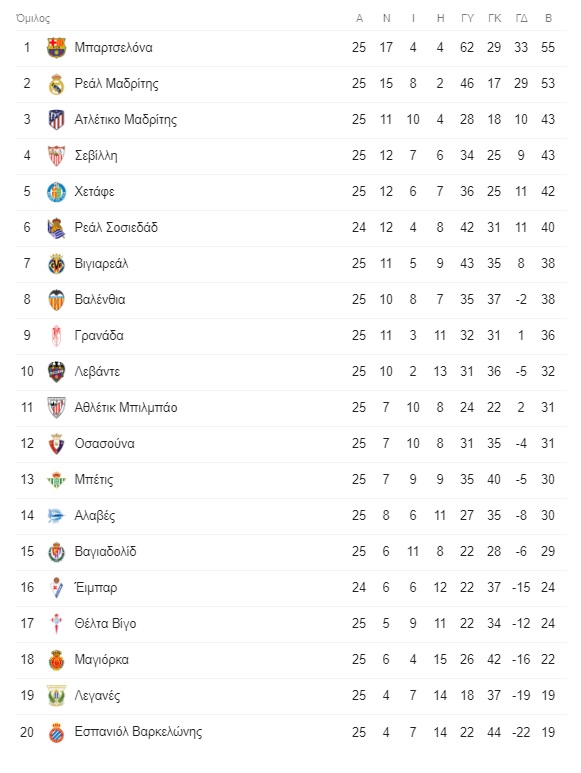Click the Getafe blue round crest
Image resolution: width=581 pixels, height=773 pixels.
click(56, 192)
